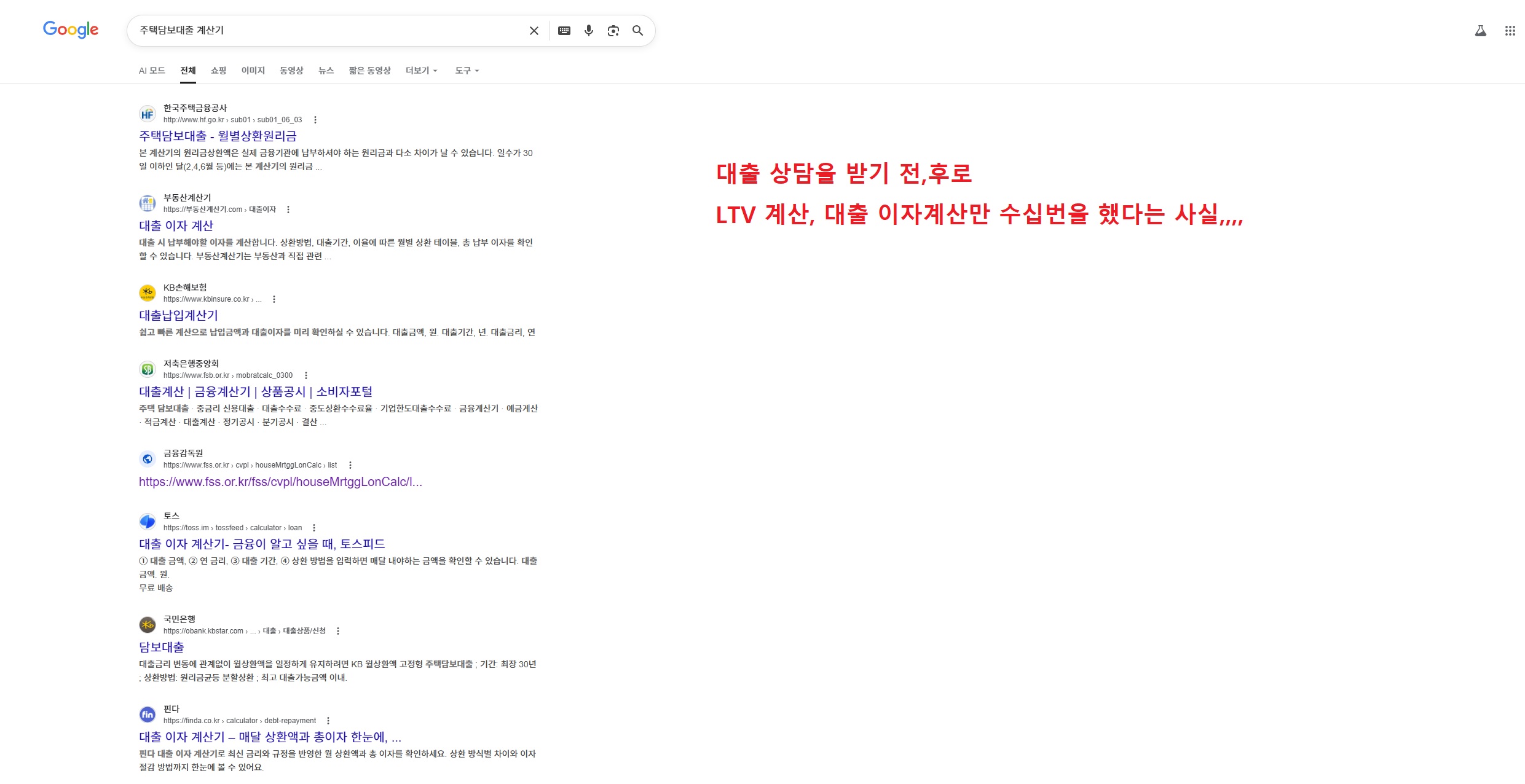Viewport: 1525px width, 784px height.
Task: Click the 금융감독원 globe favicon
Action: click(x=148, y=459)
